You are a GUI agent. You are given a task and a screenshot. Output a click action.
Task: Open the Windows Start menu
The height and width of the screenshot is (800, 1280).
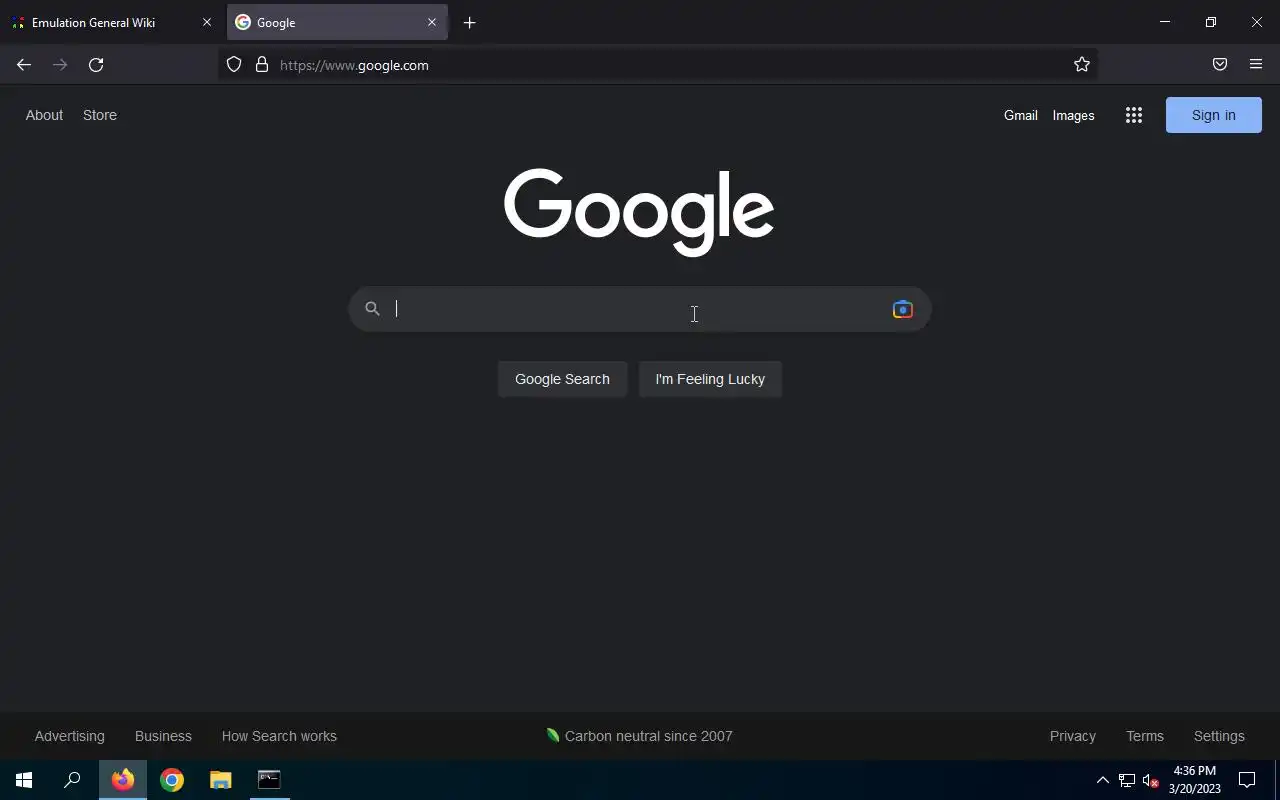pyautogui.click(x=24, y=780)
